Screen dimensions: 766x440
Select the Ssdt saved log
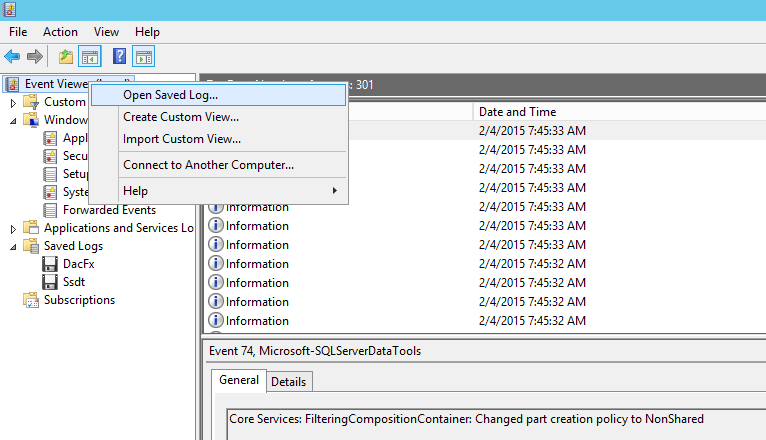click(x=74, y=282)
